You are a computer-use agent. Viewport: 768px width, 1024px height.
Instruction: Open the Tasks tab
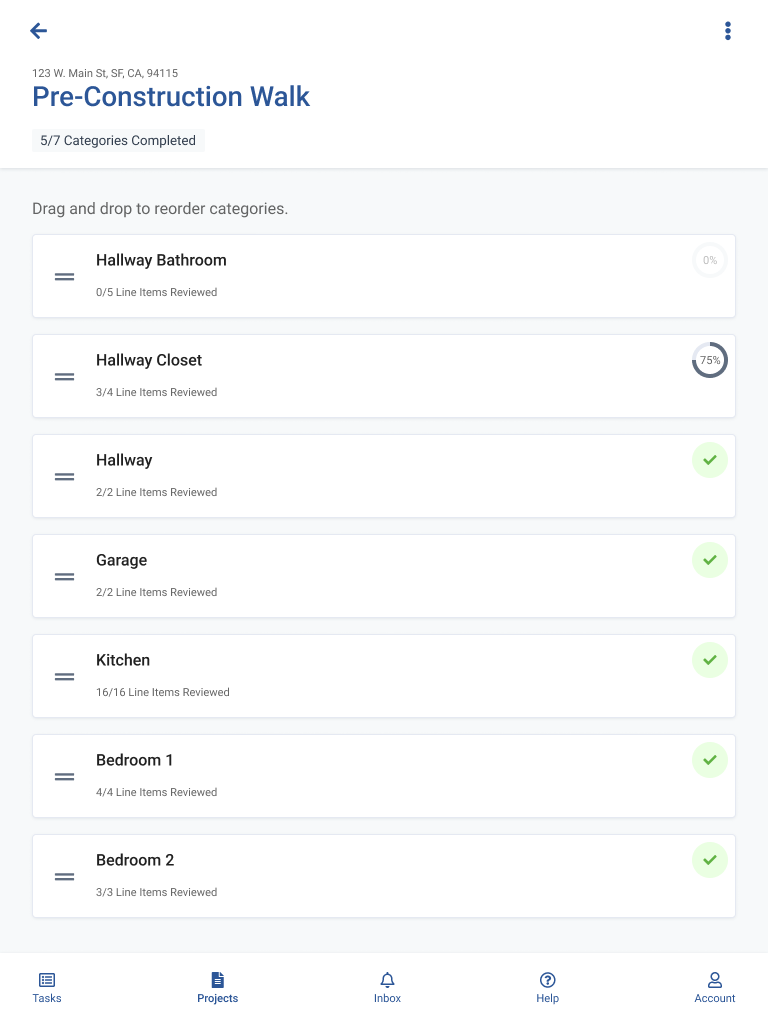(x=47, y=987)
